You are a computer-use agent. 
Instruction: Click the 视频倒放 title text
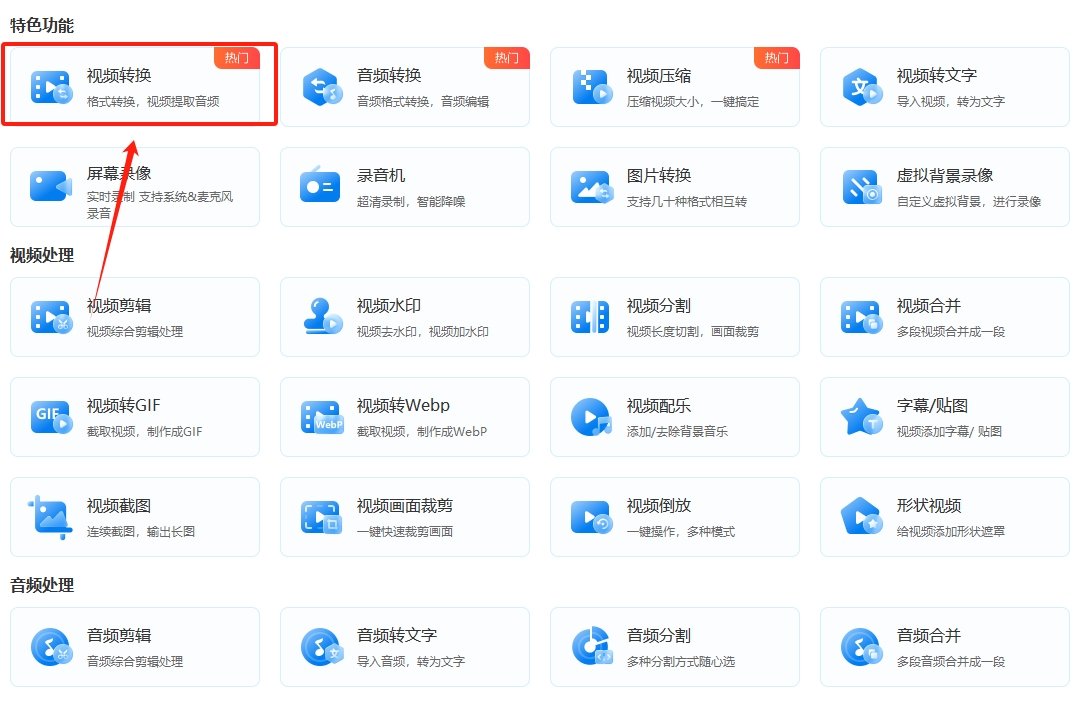[659, 506]
